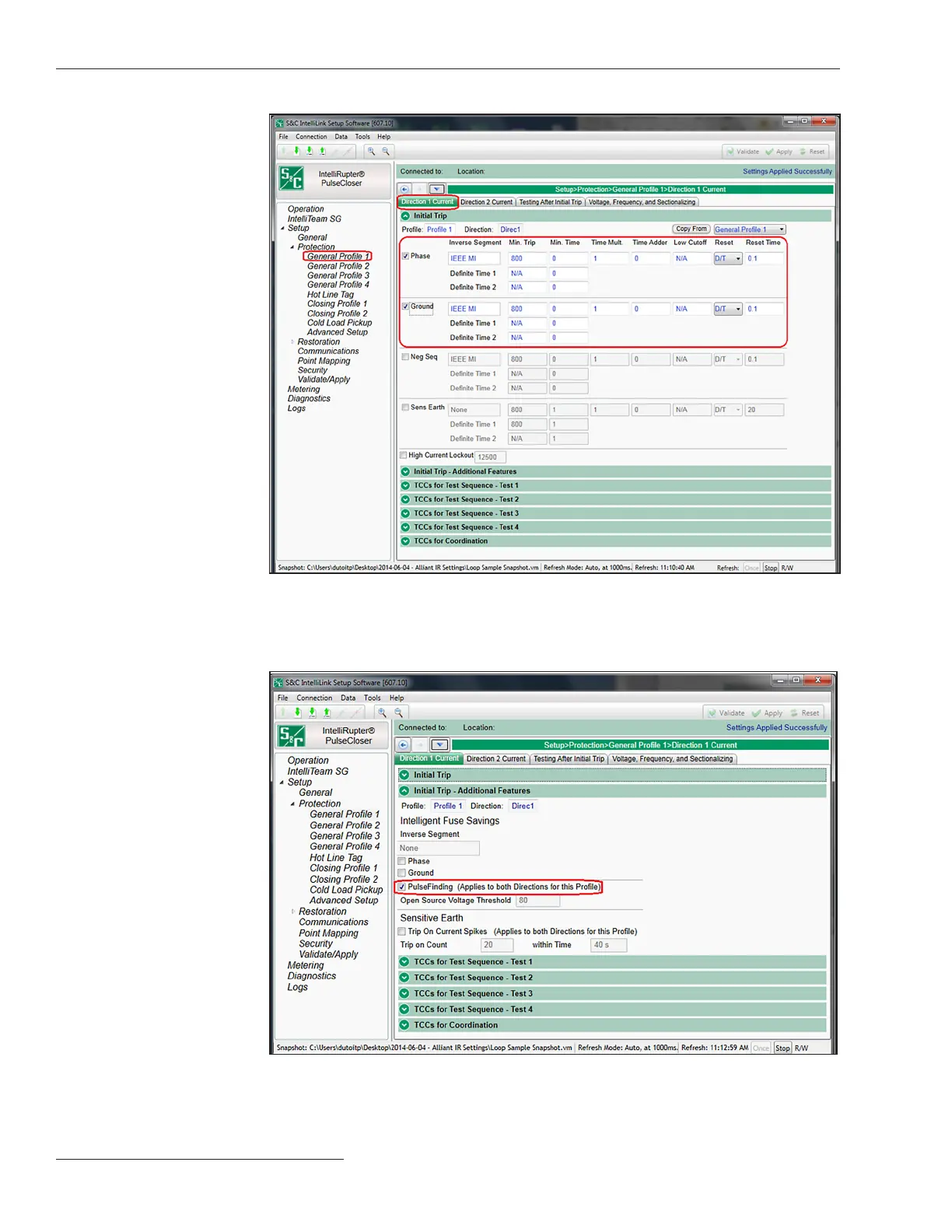
Task: Click the zoom-out magnifier in the lower window toolbar
Action: click(398, 712)
